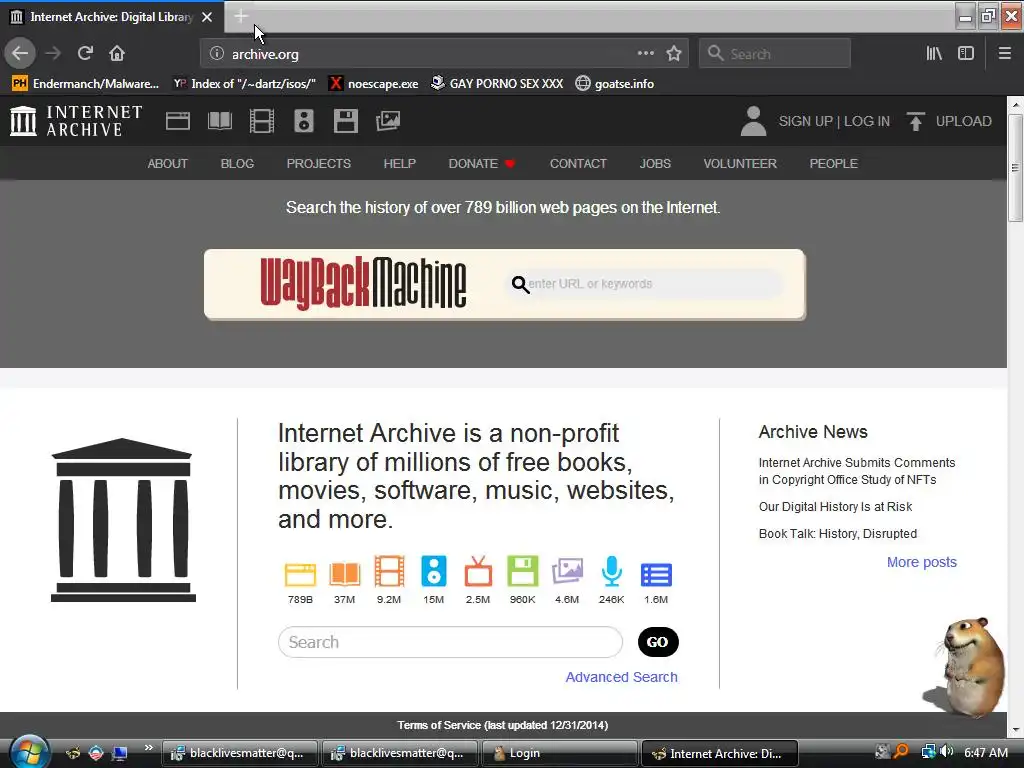This screenshot has height=768, width=1024.
Task: Open a new browser tab
Action: pyautogui.click(x=240, y=16)
